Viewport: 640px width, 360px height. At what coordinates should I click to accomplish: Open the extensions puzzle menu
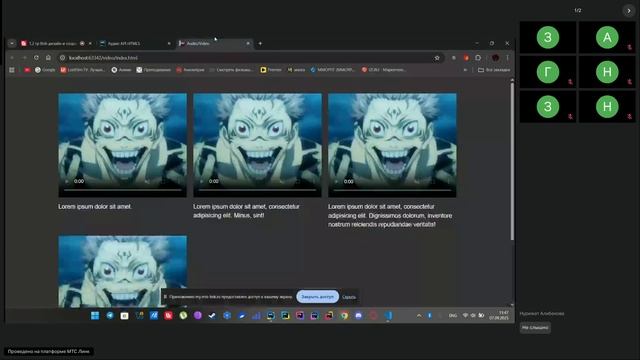coord(478,58)
